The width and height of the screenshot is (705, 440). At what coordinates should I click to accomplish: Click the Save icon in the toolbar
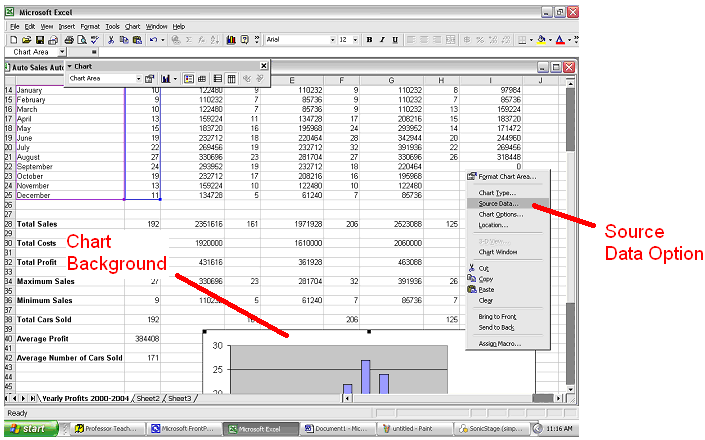(39, 39)
